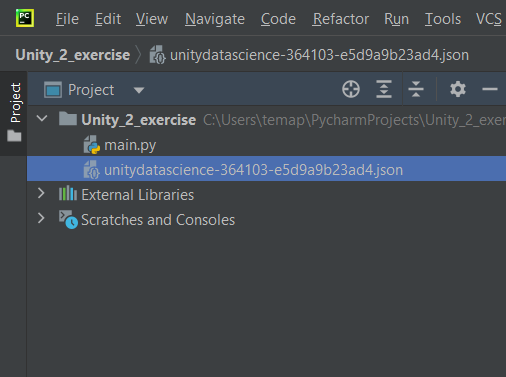Toggle the vertical Project tool window tab

coord(15,103)
